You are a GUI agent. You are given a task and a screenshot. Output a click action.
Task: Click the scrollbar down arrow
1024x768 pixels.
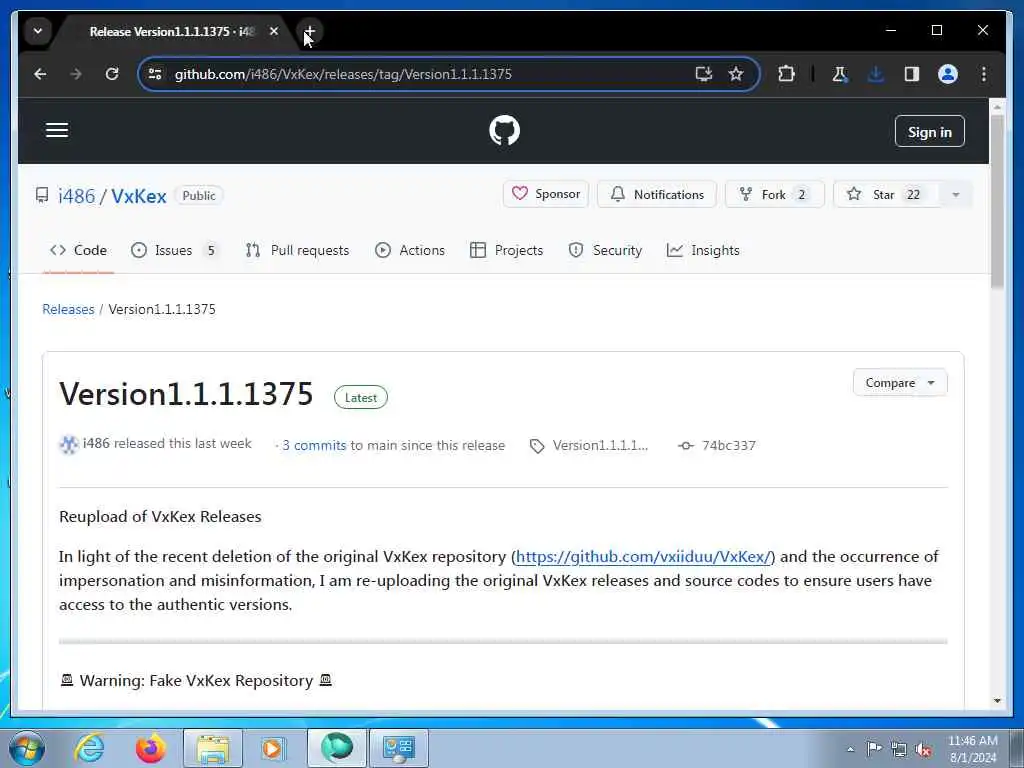pyautogui.click(x=997, y=701)
